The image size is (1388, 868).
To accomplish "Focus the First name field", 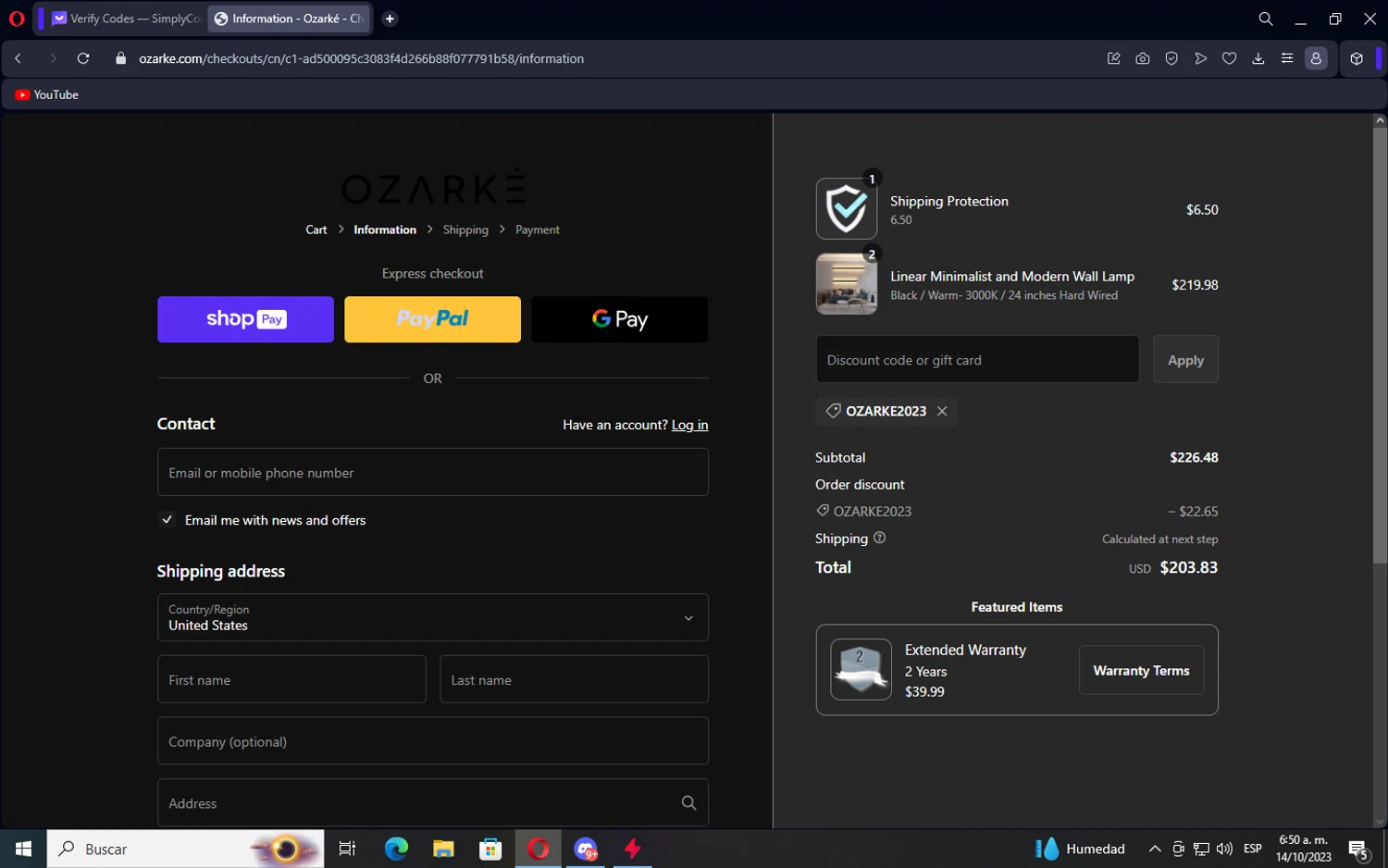I will coord(291,679).
